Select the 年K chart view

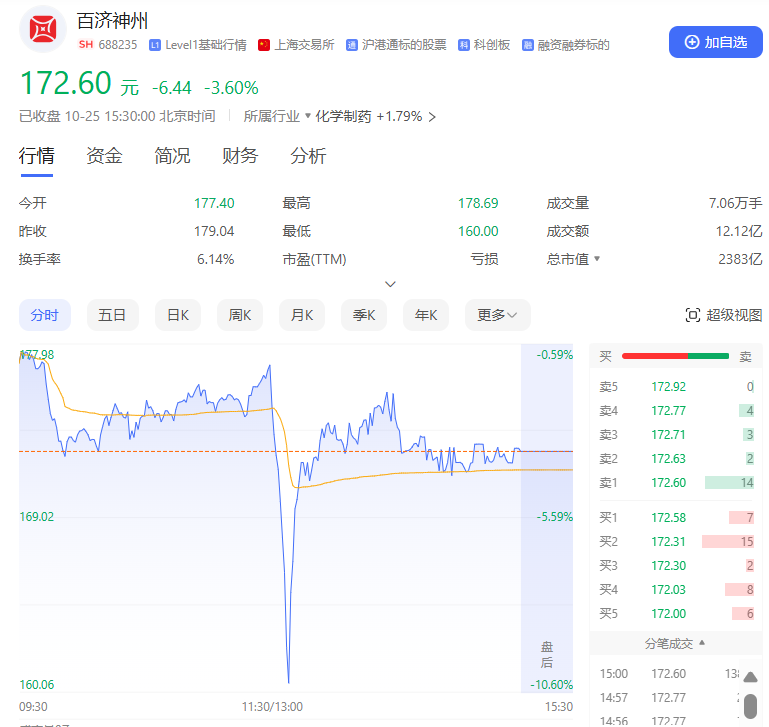click(x=426, y=315)
